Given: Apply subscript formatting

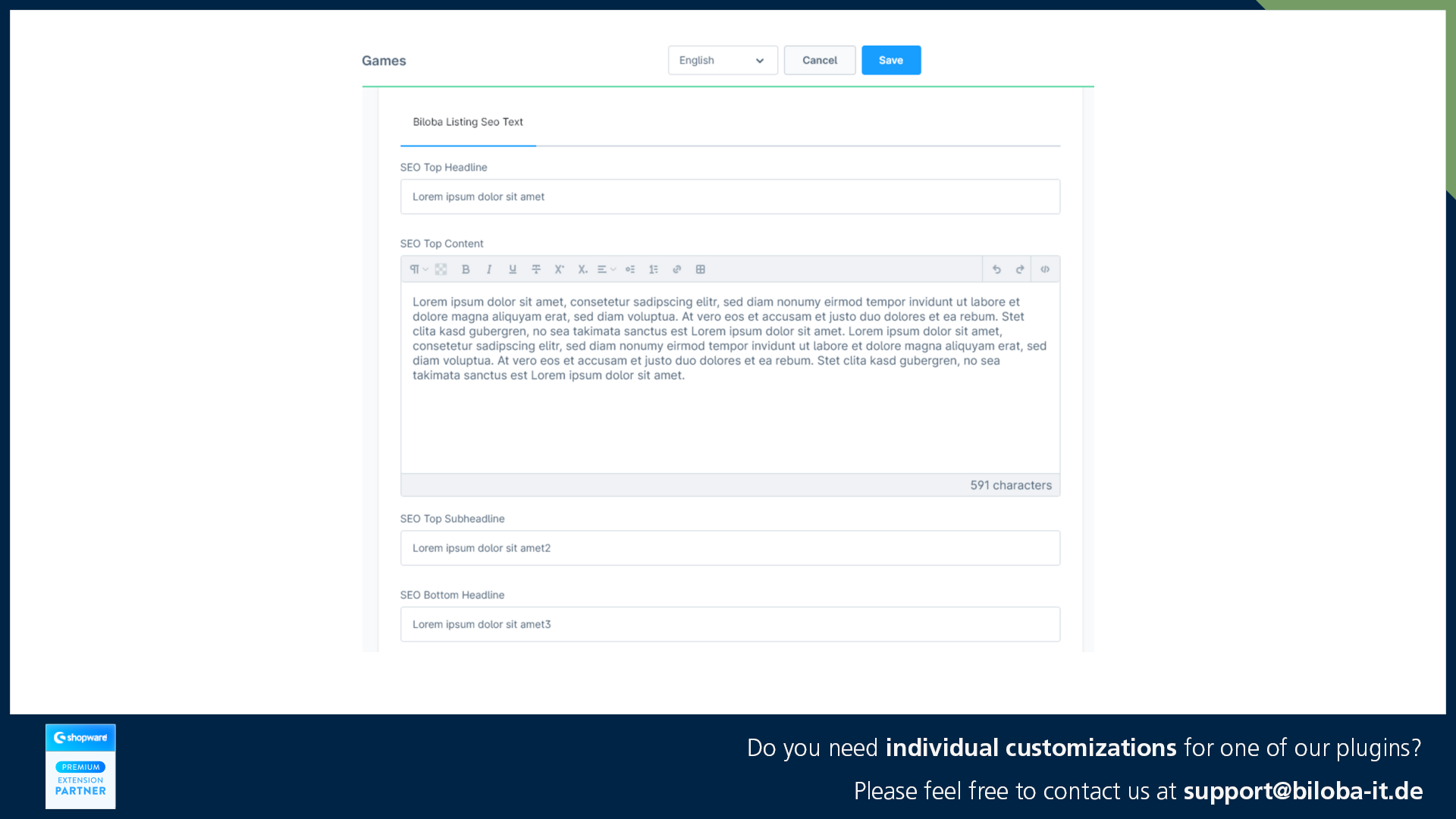Looking at the screenshot, I should pyautogui.click(x=582, y=269).
